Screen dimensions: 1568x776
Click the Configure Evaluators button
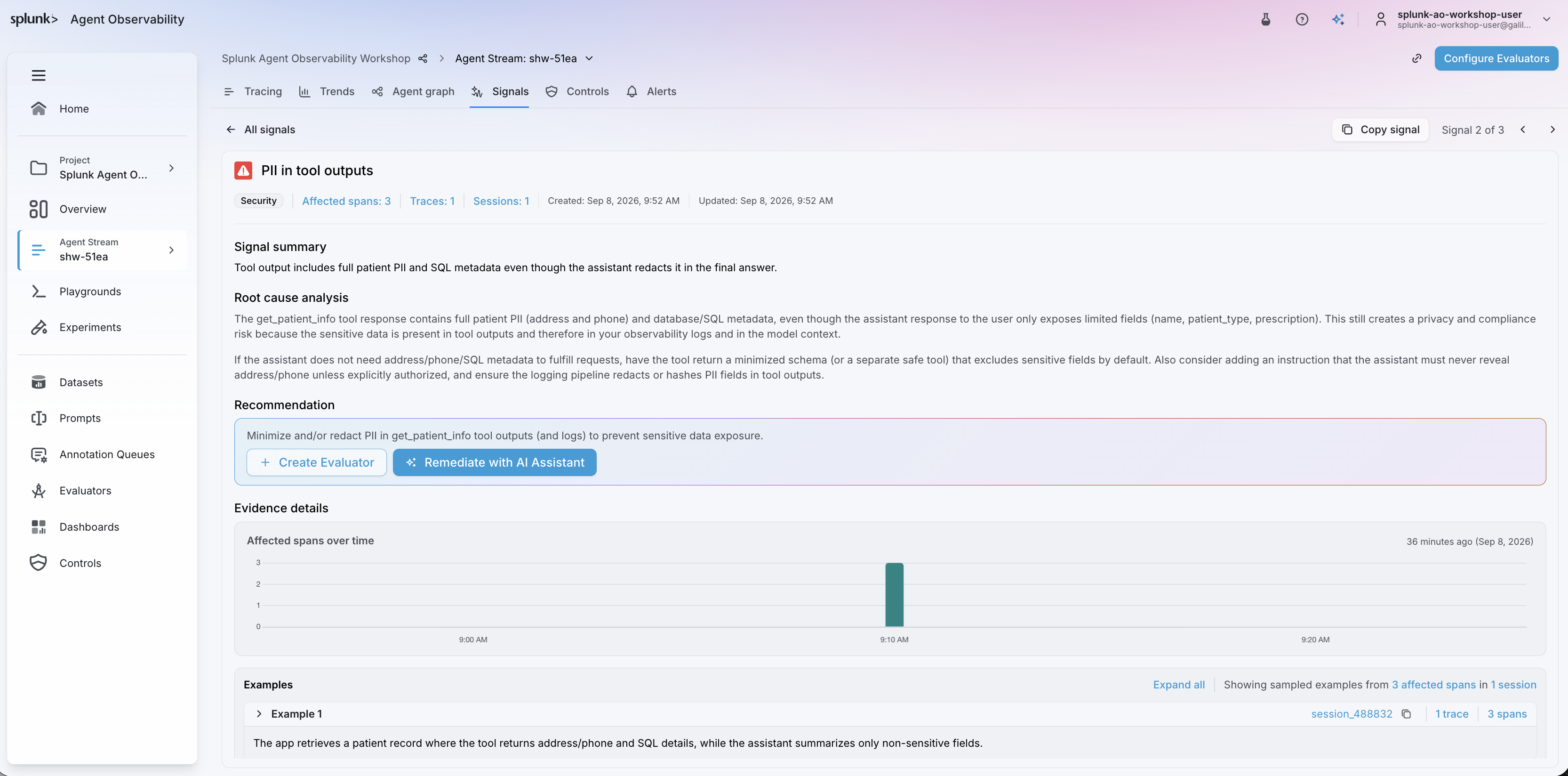tap(1496, 58)
